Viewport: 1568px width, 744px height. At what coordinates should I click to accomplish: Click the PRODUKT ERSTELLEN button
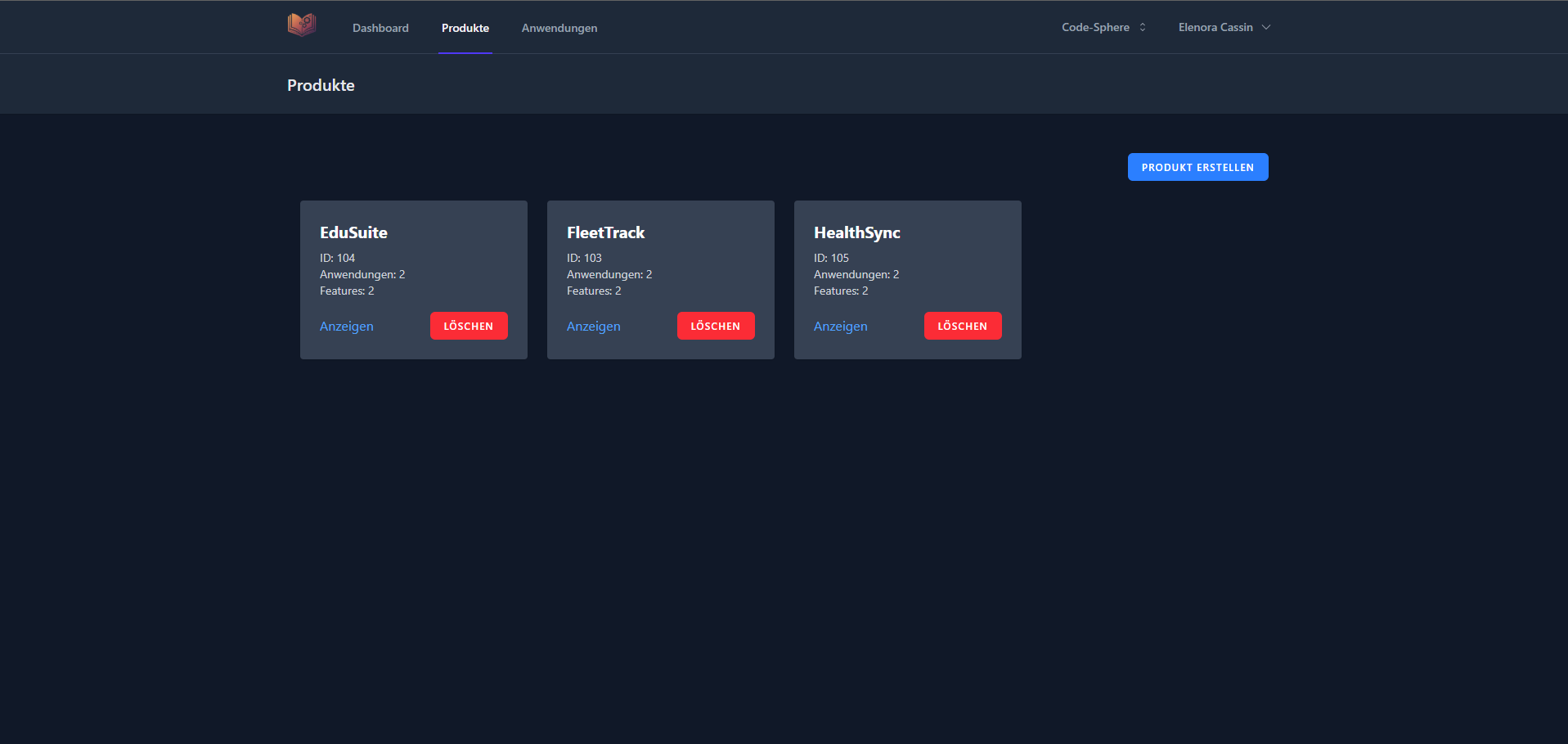tap(1197, 166)
